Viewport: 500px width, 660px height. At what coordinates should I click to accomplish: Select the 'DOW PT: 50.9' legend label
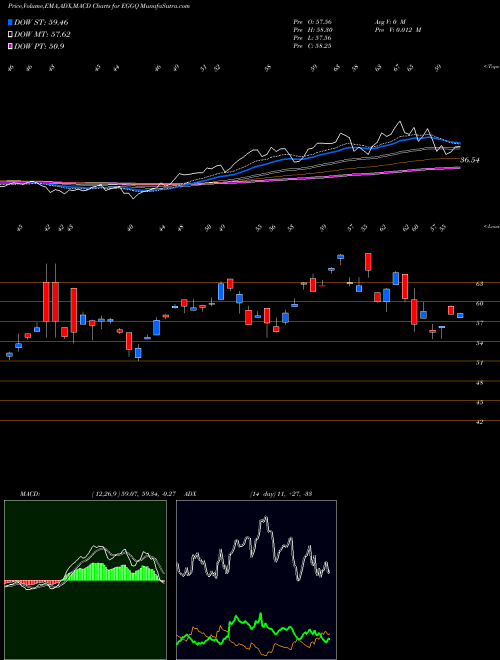click(39, 46)
